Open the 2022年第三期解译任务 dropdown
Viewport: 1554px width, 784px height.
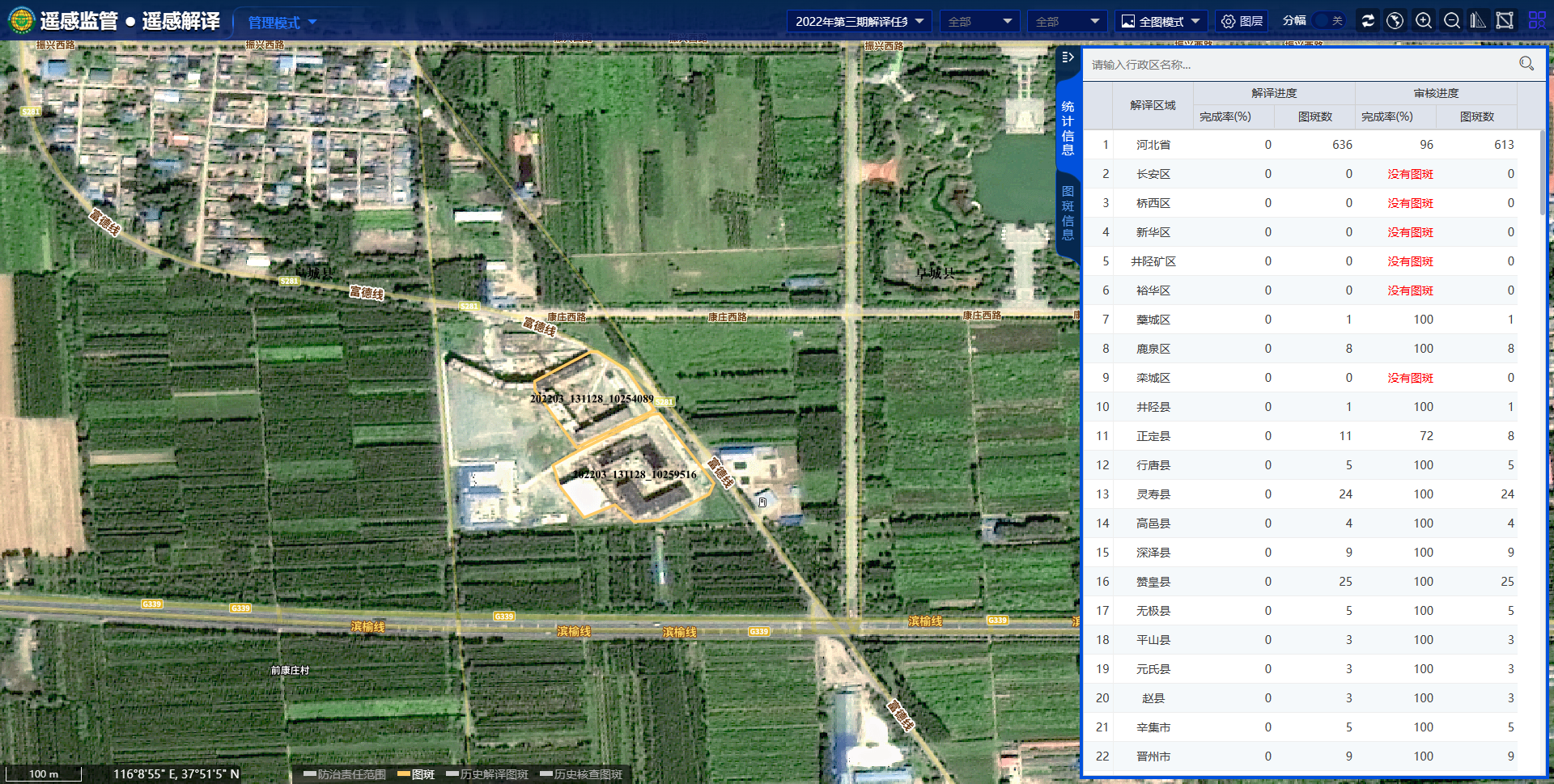tap(859, 22)
